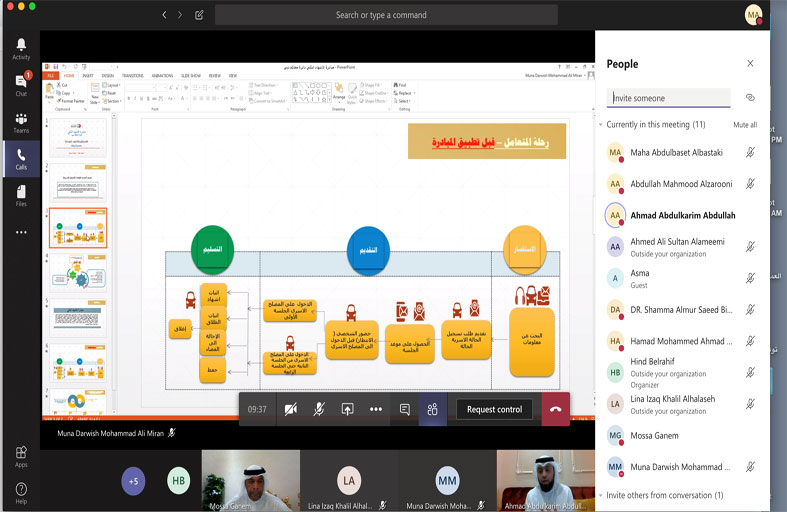Toggle the camera on or off

[291, 409]
